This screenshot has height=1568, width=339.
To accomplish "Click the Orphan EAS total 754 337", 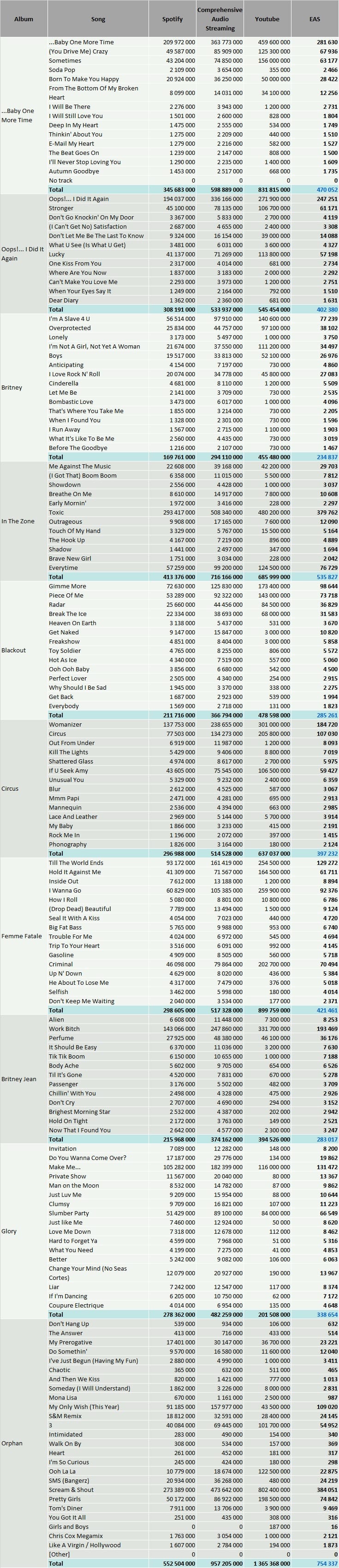I will [x=315, y=1564].
